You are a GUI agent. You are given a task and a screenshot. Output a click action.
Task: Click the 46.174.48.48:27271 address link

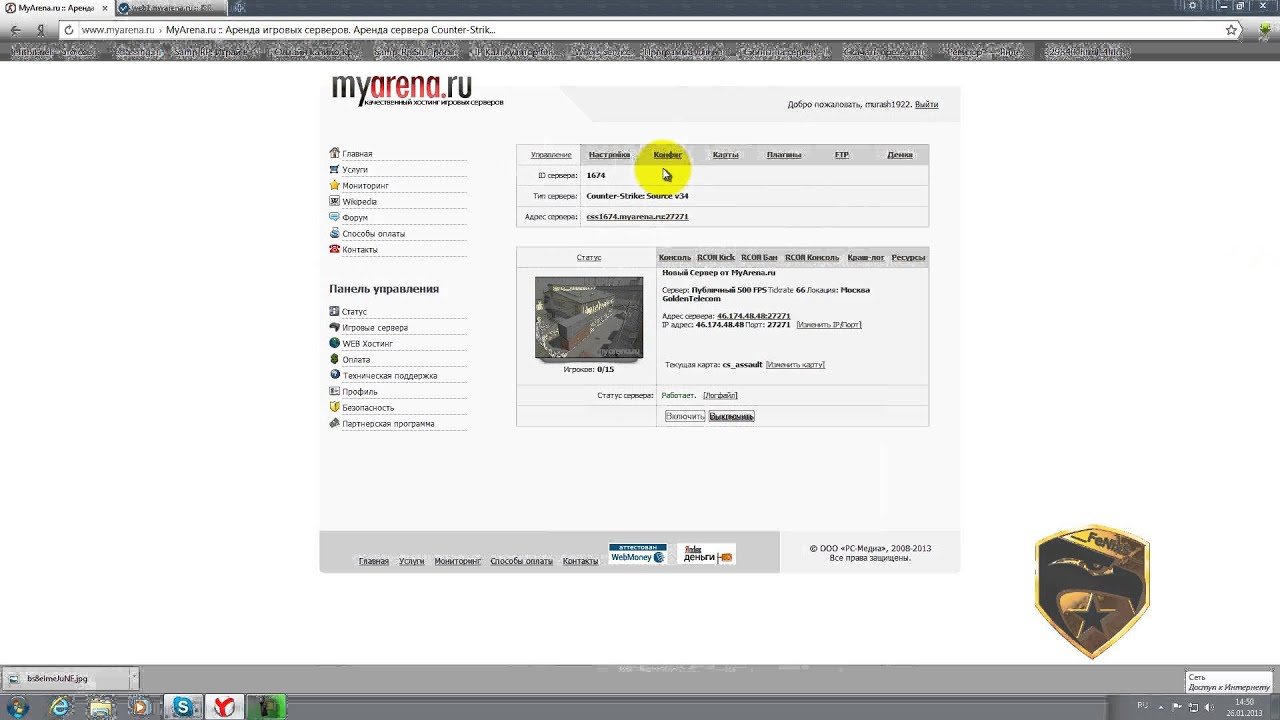[753, 316]
